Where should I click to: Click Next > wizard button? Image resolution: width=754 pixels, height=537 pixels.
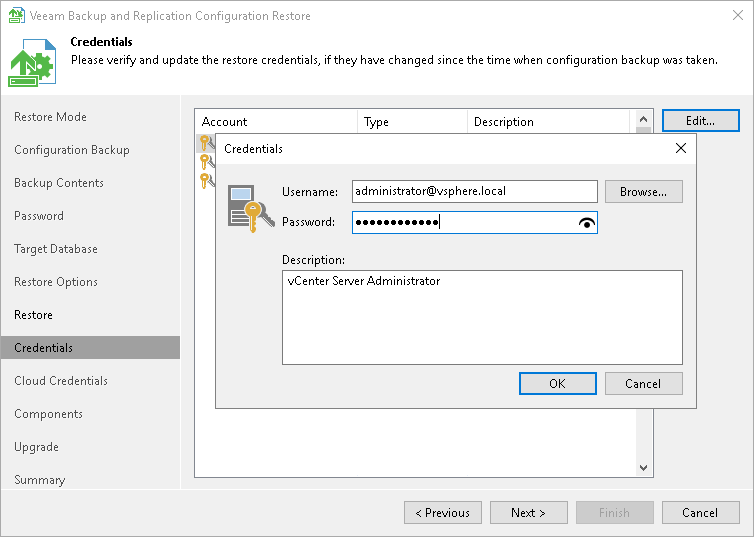tap(528, 513)
